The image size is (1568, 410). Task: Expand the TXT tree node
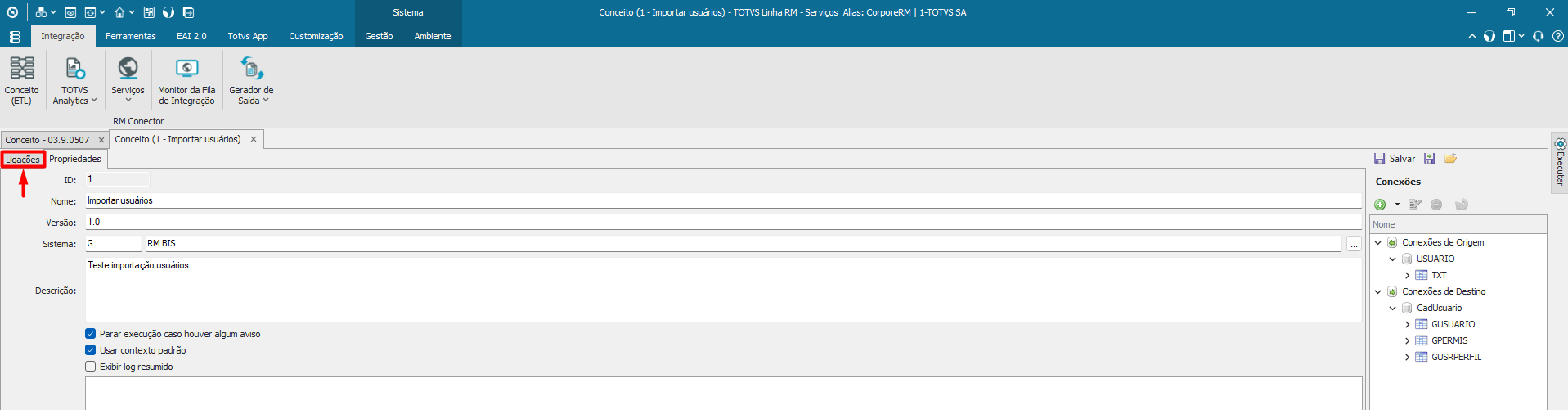point(1408,276)
